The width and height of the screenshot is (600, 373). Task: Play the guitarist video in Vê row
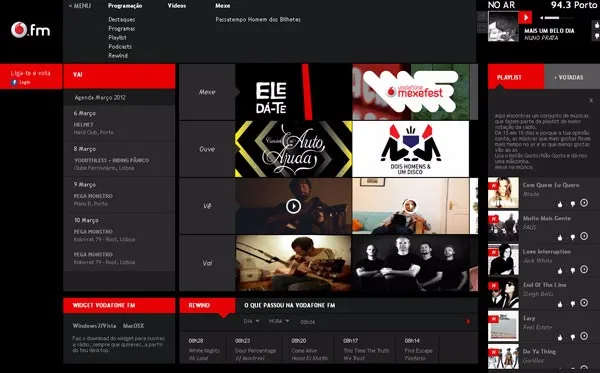click(293, 206)
